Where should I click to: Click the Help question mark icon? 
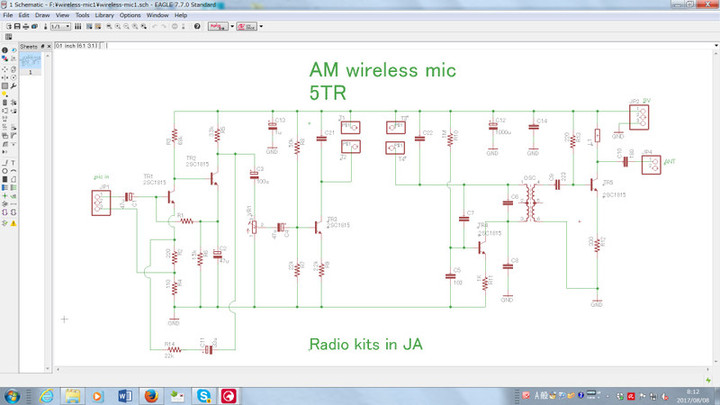[x=197, y=26]
